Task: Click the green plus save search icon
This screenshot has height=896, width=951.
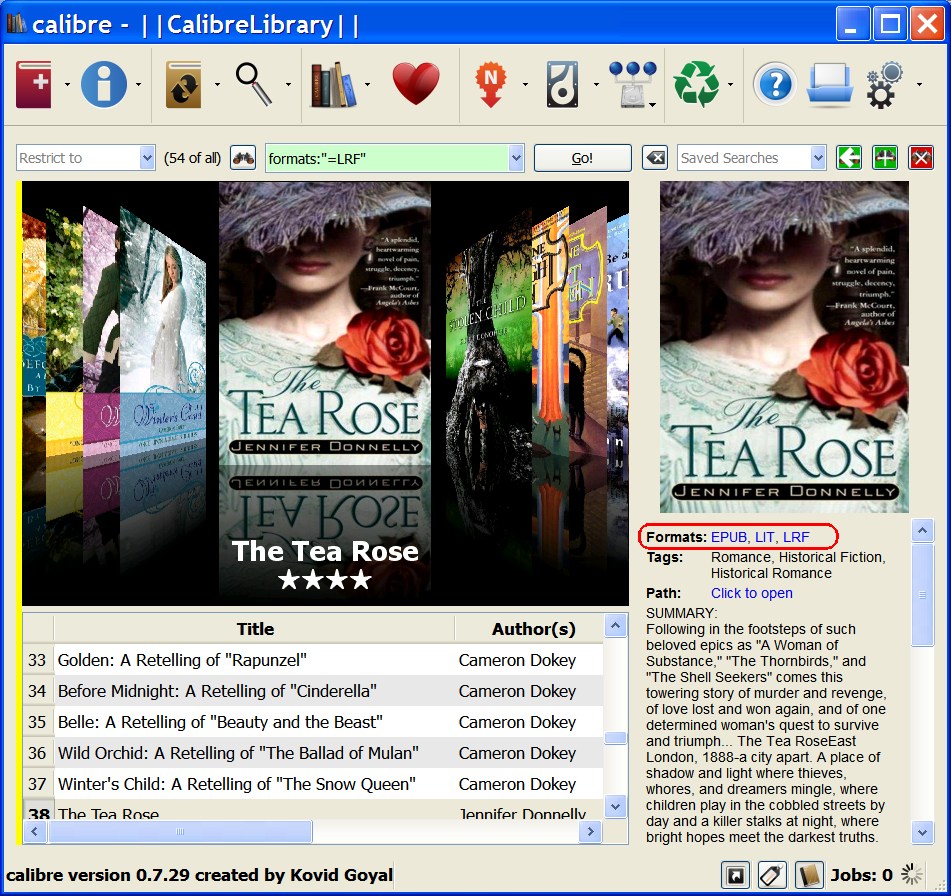Action: click(x=885, y=158)
